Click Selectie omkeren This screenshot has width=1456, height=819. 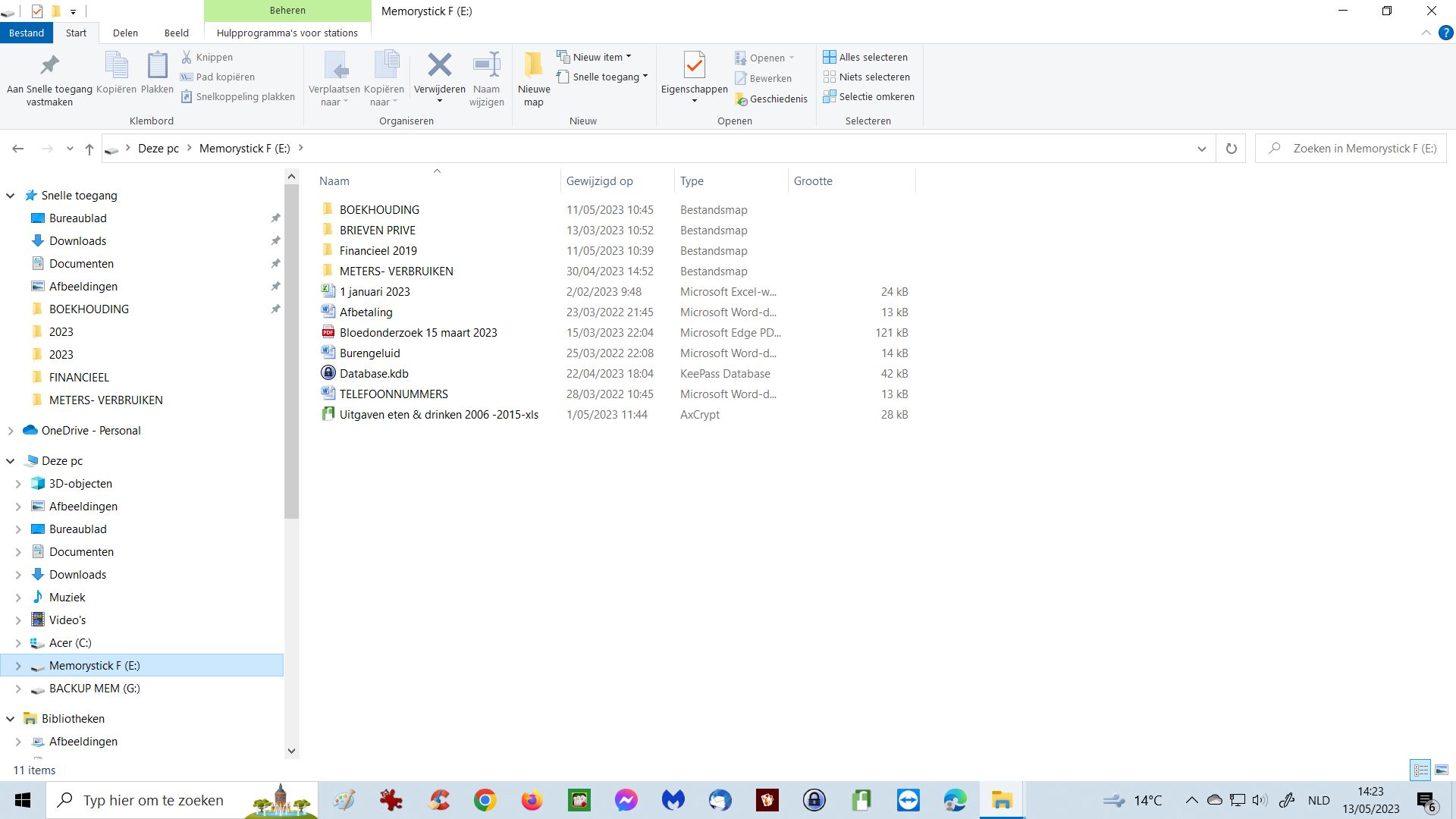pos(868,97)
